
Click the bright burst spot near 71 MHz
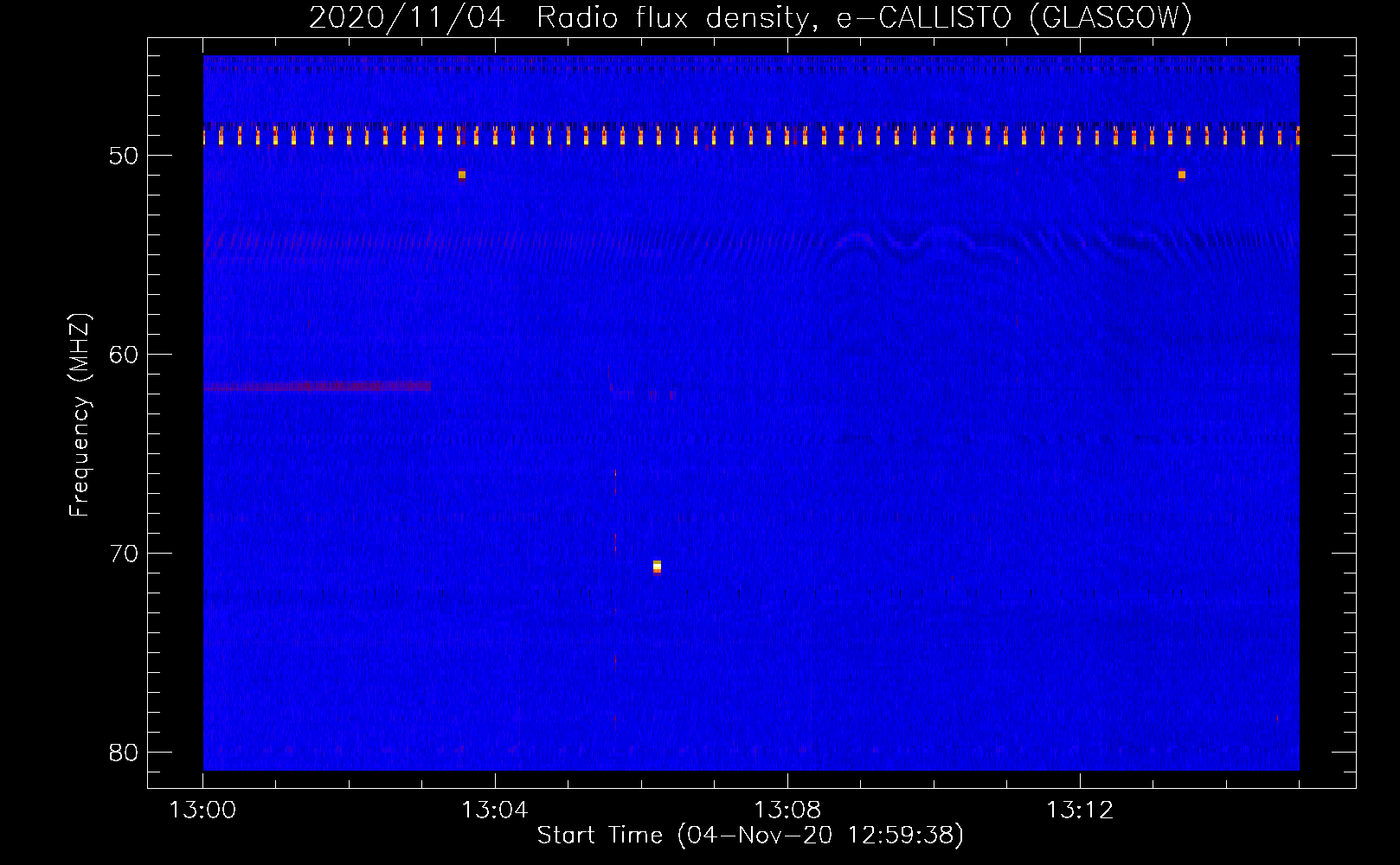pos(657,567)
